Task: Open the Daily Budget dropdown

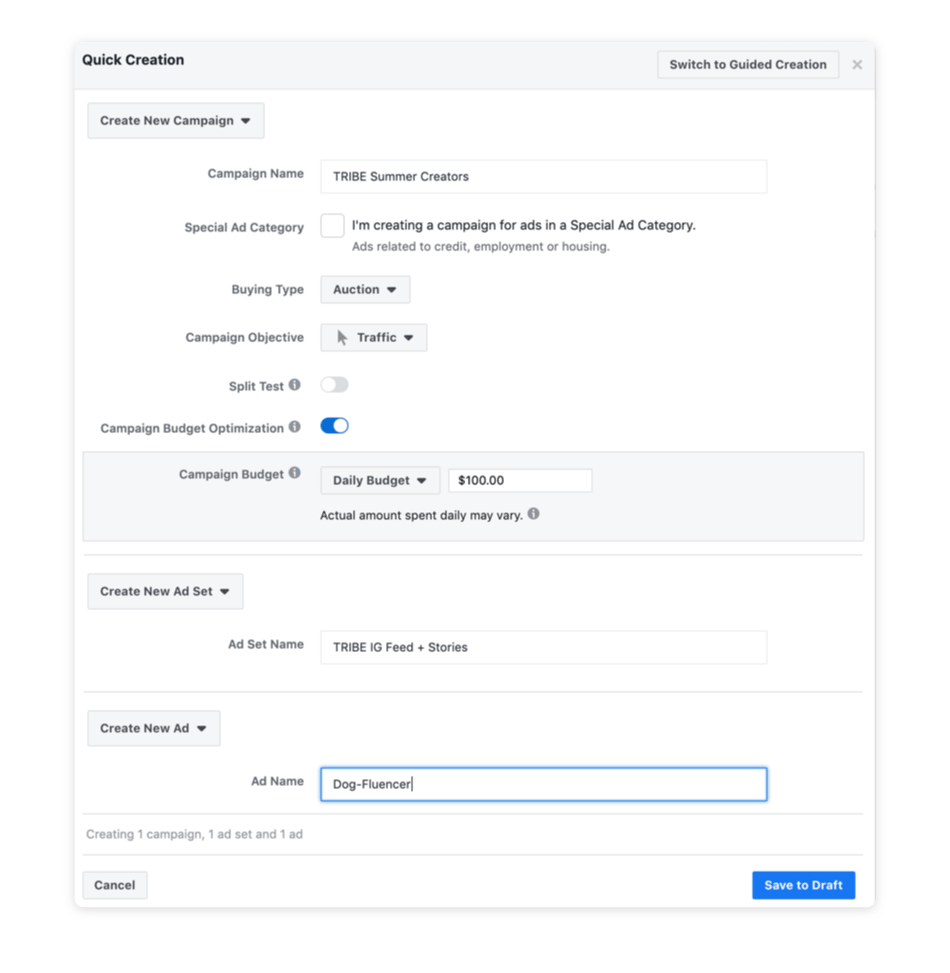Action: pos(379,480)
